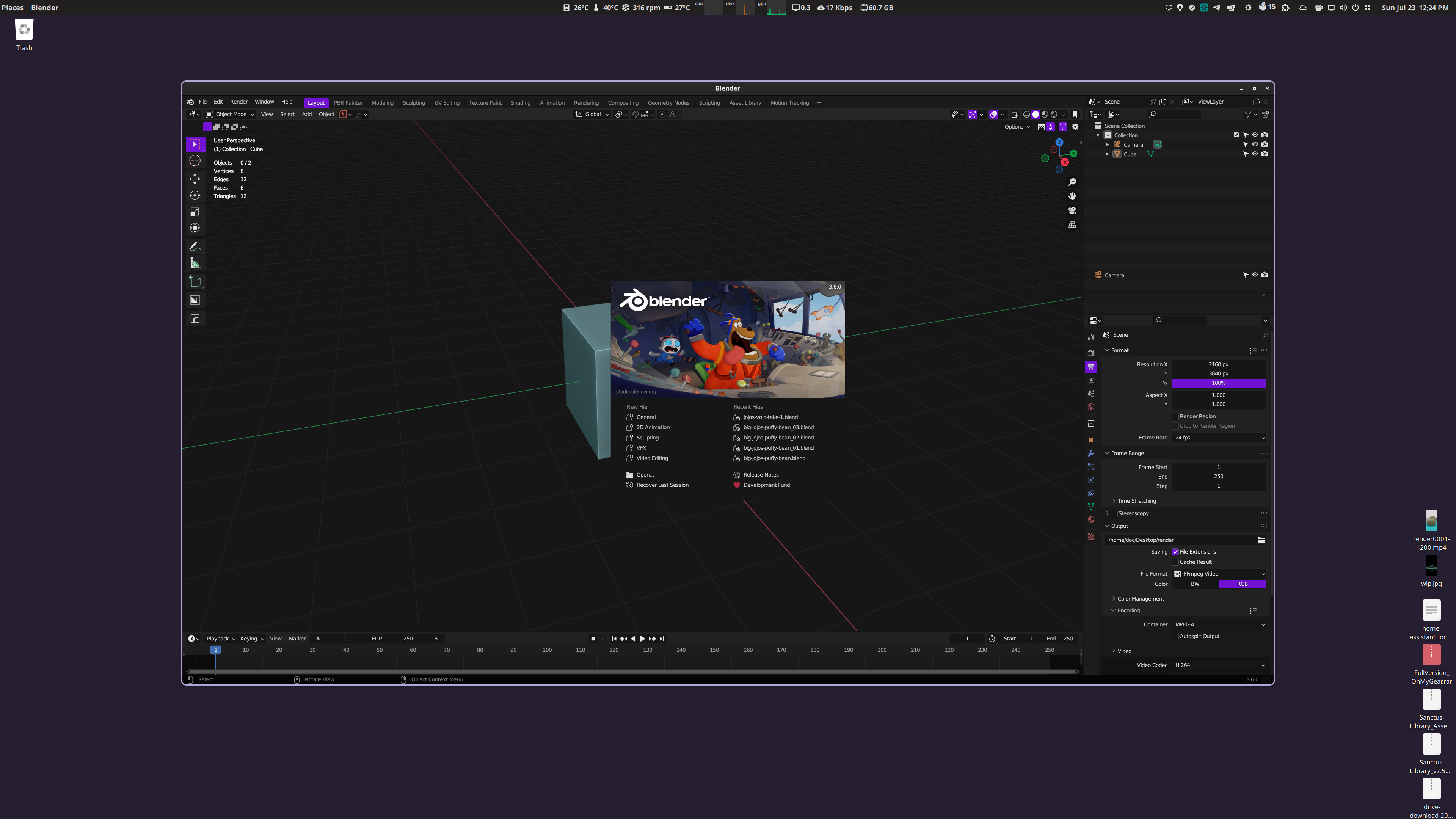Image resolution: width=1456 pixels, height=819 pixels.
Task: Select the Measure tool
Action: (195, 263)
